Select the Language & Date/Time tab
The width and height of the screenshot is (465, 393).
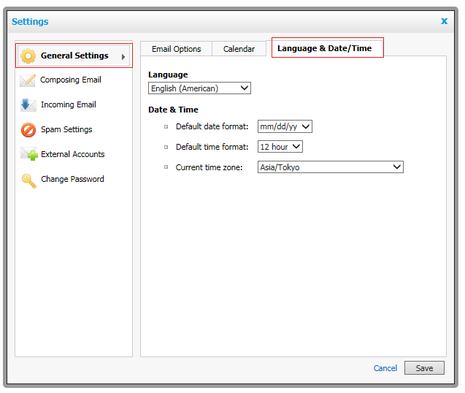click(x=324, y=48)
